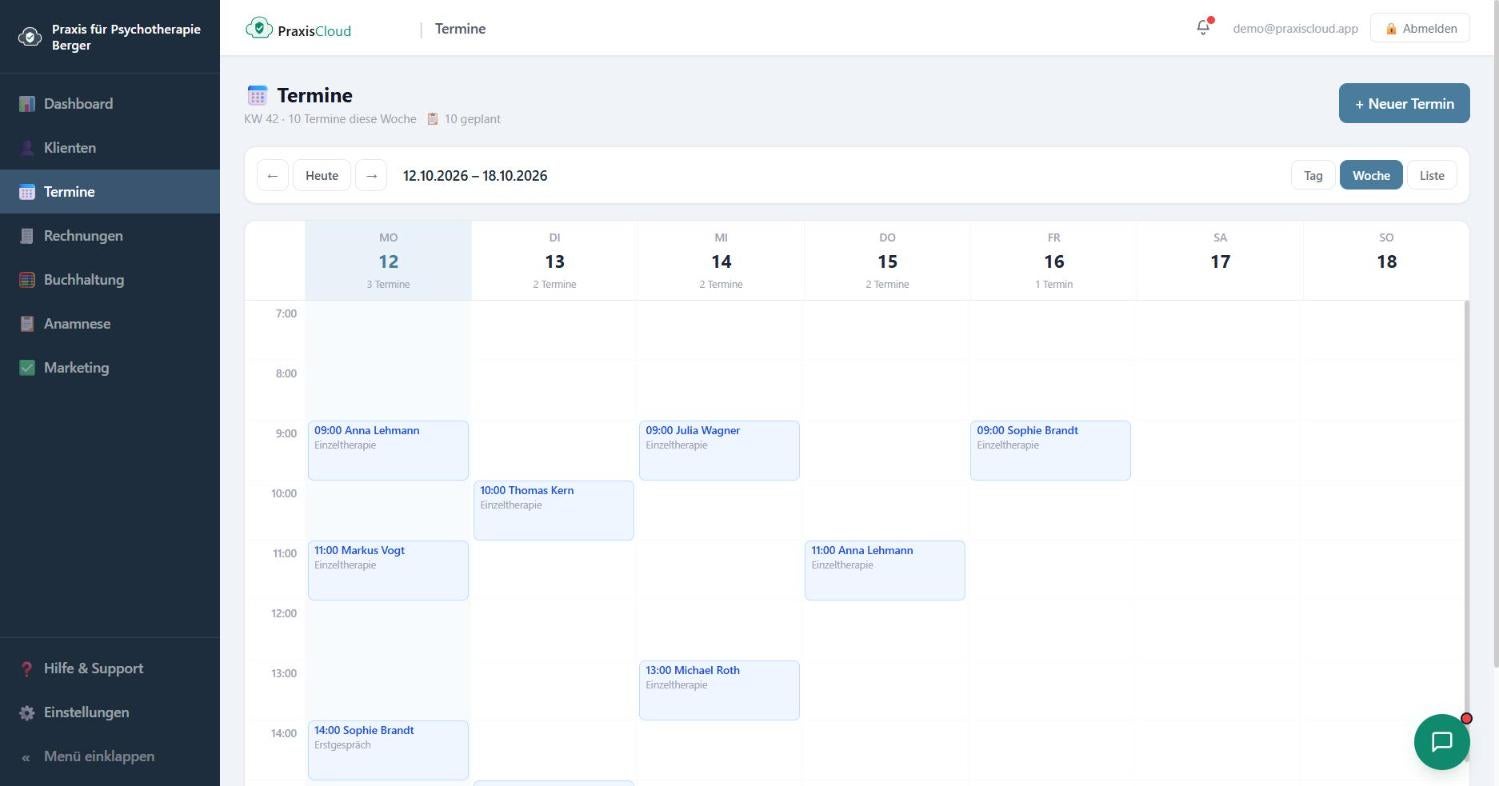
Task: Open 10:00 Thomas Kern appointment
Action: 554,510
